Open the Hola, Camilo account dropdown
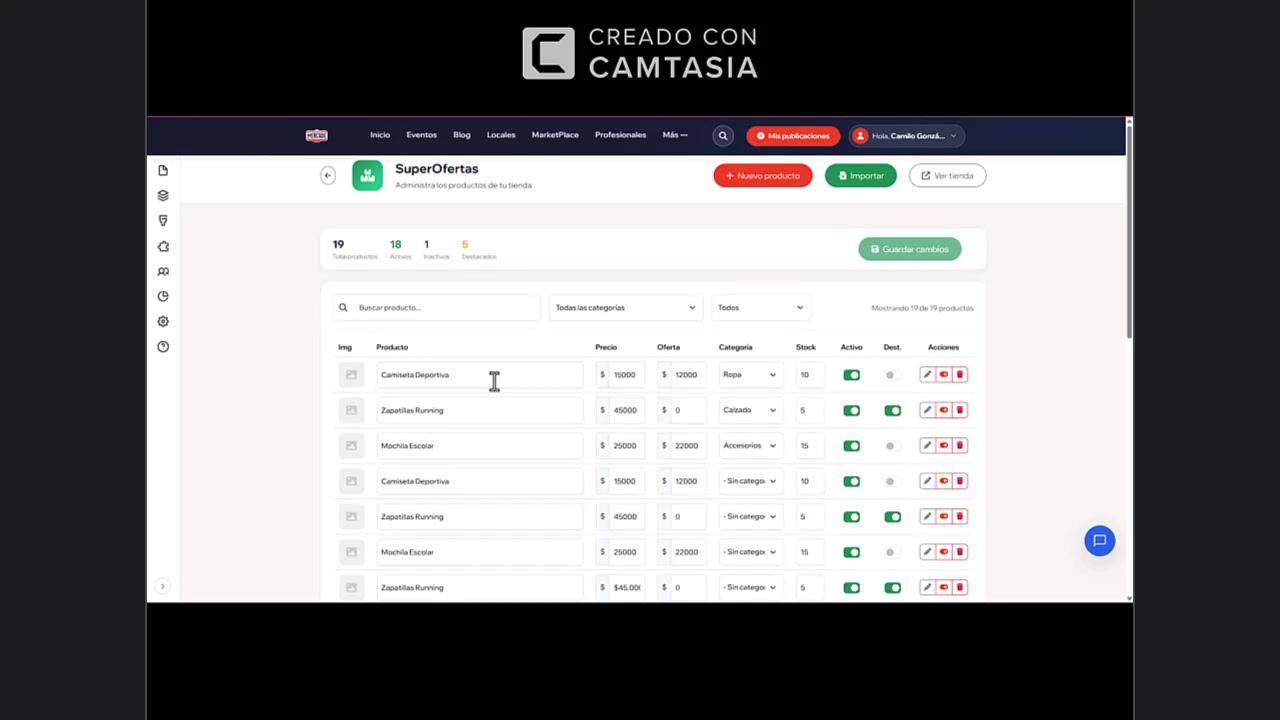1280x720 pixels. (906, 136)
